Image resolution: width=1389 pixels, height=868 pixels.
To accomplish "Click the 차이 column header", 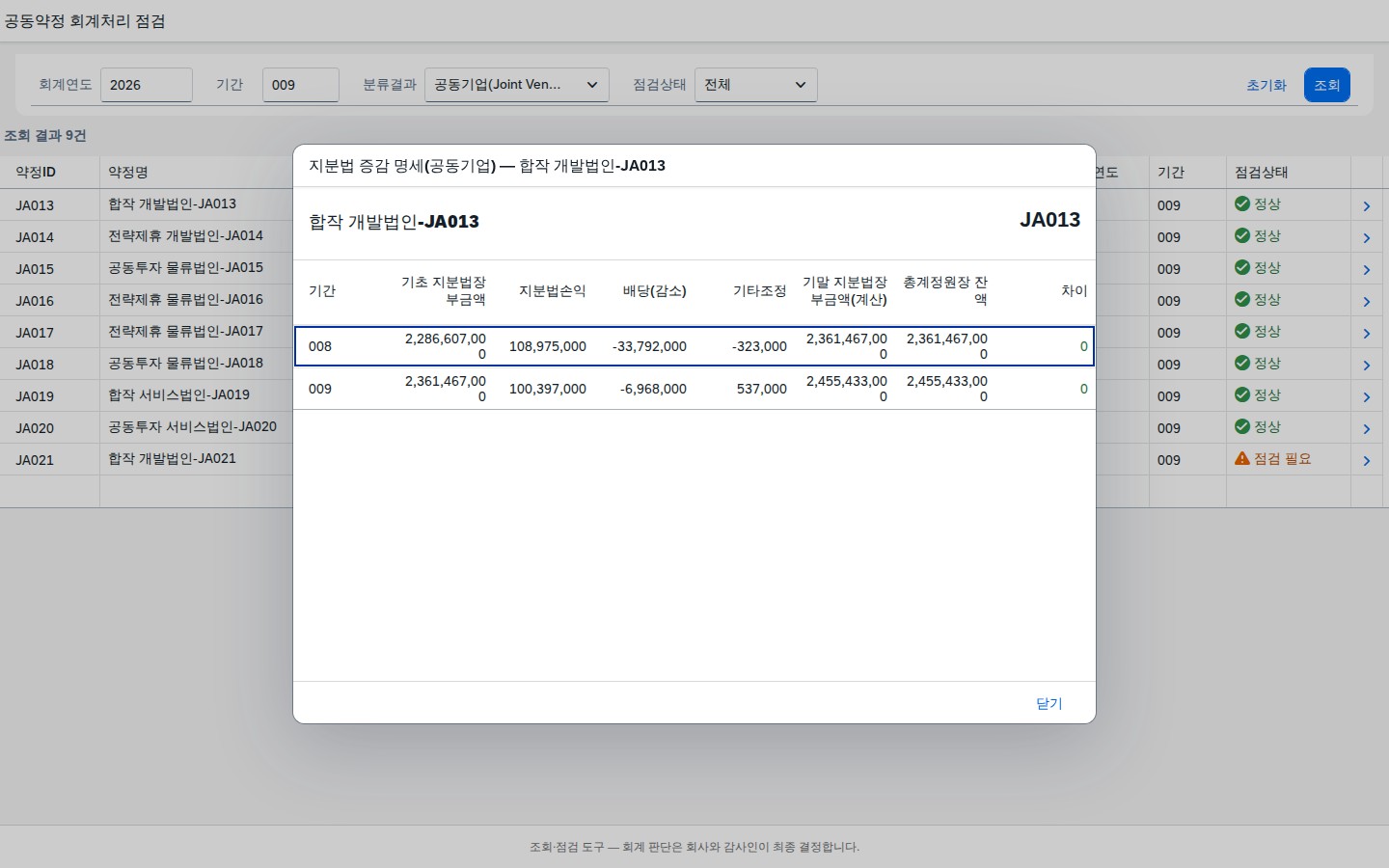I will click(1075, 290).
